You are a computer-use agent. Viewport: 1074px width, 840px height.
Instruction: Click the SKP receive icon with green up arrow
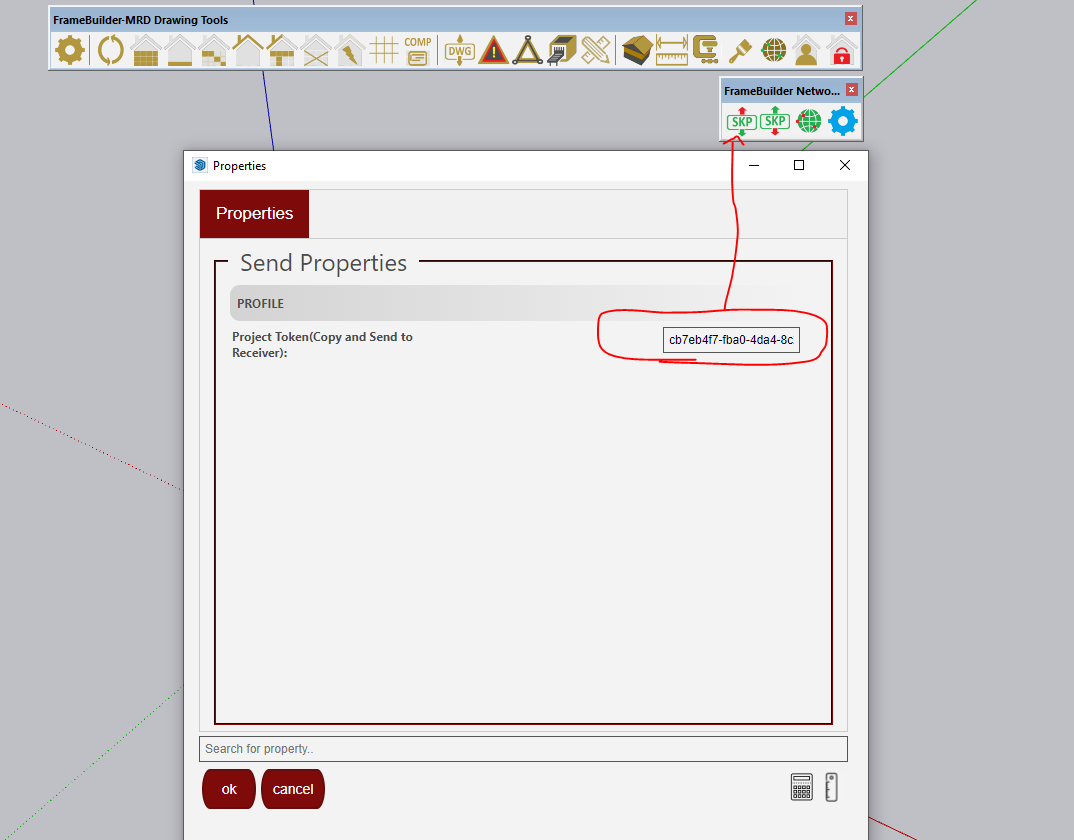click(x=775, y=121)
